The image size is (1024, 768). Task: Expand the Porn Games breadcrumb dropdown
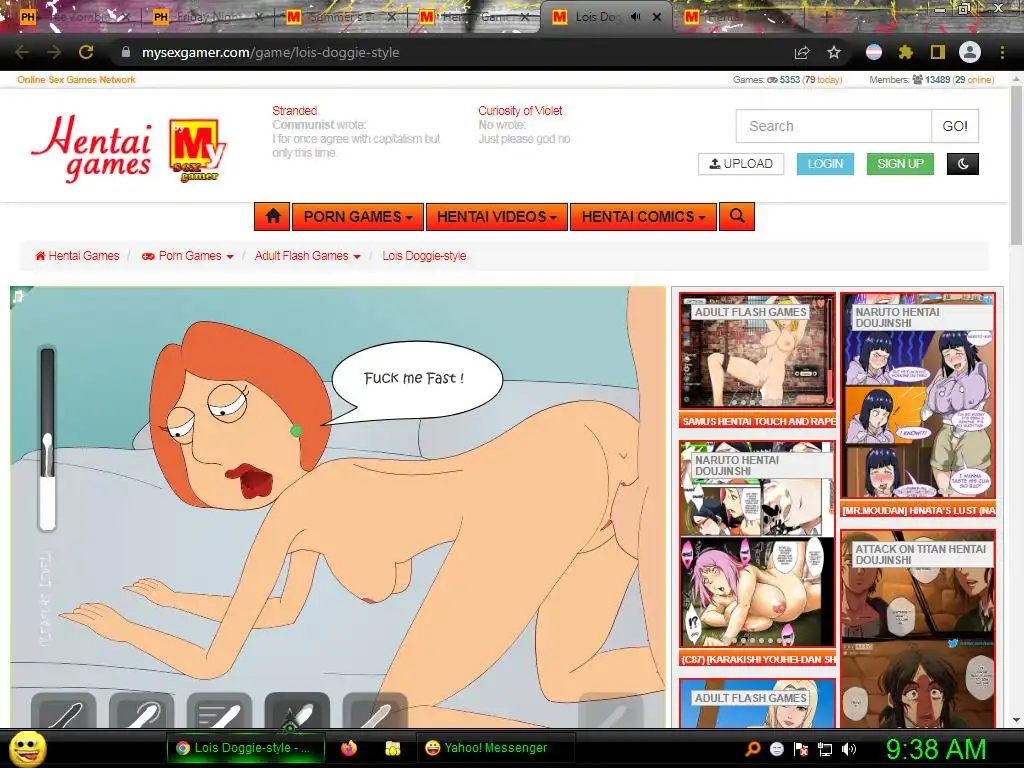click(230, 257)
